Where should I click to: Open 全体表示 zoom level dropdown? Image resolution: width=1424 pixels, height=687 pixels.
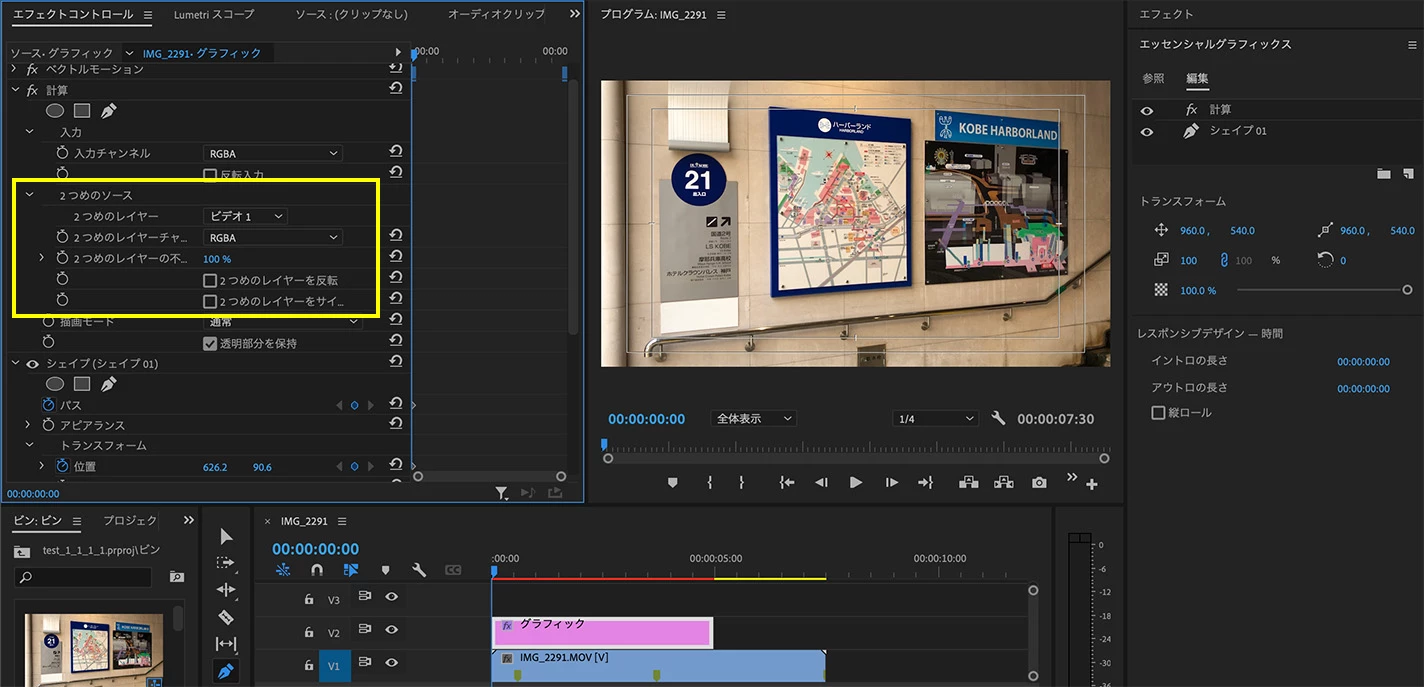[753, 419]
